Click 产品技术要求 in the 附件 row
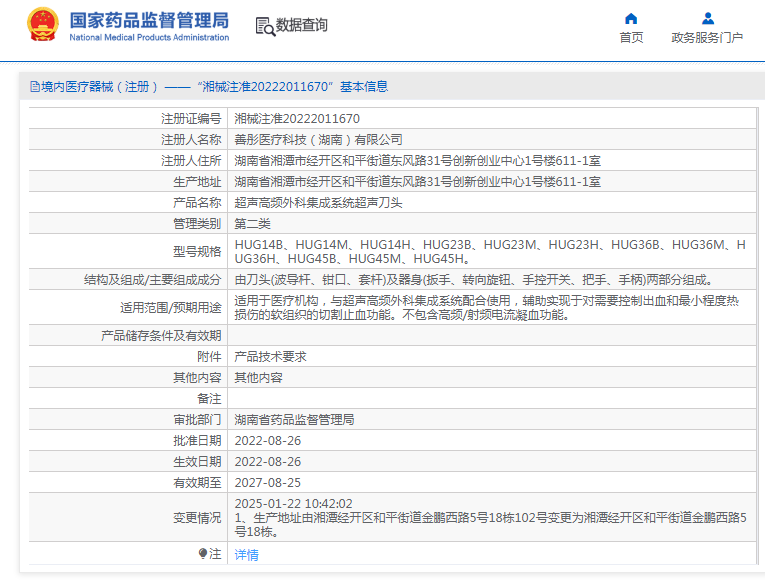This screenshot has width=765, height=582. coord(270,357)
